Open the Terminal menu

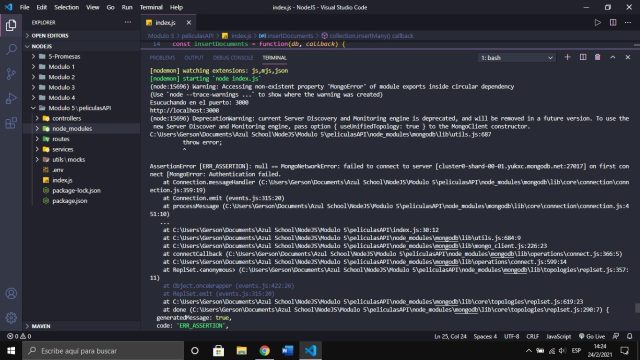click(151, 7)
